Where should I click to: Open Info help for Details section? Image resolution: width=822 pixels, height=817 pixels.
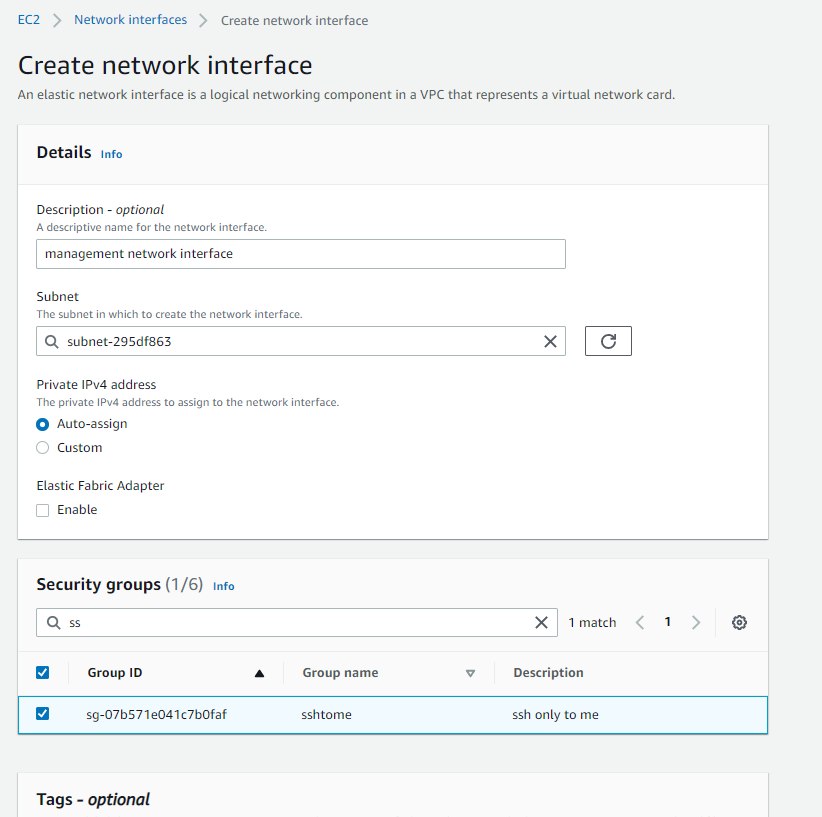[111, 154]
